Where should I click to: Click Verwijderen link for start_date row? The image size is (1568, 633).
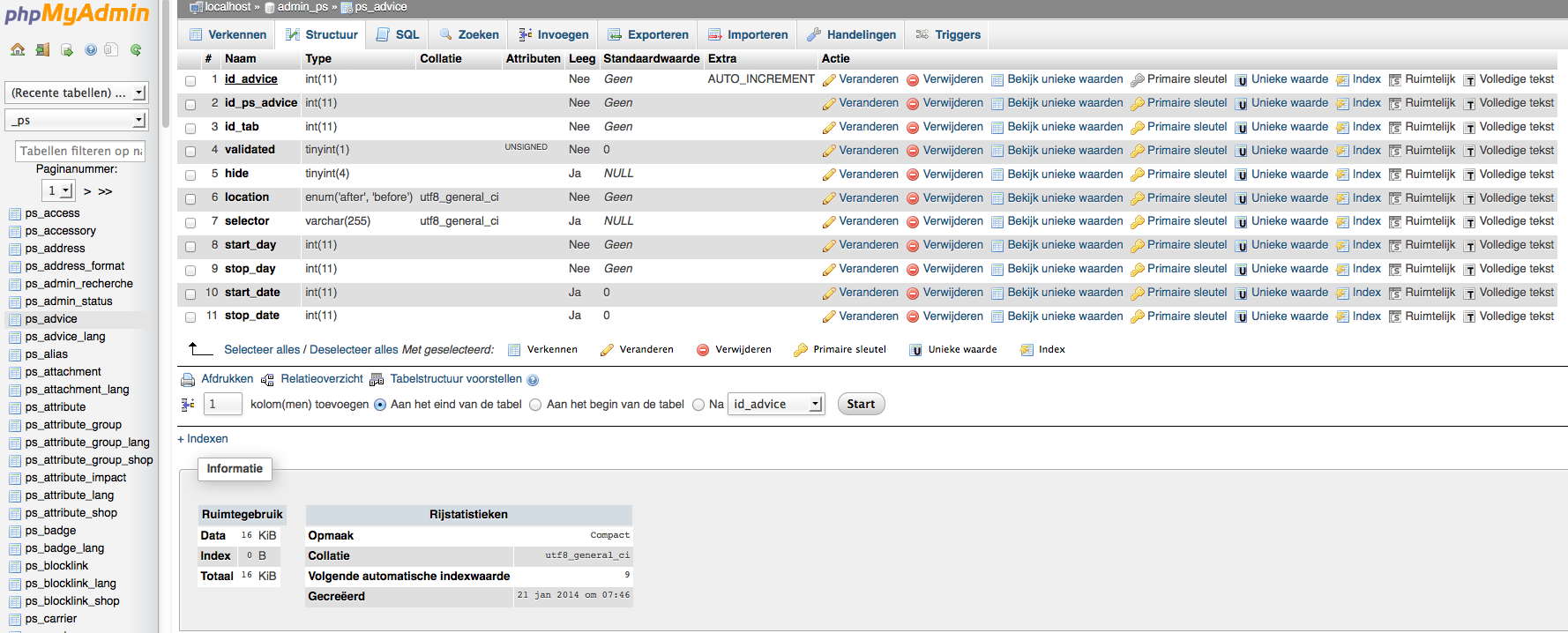click(952, 293)
